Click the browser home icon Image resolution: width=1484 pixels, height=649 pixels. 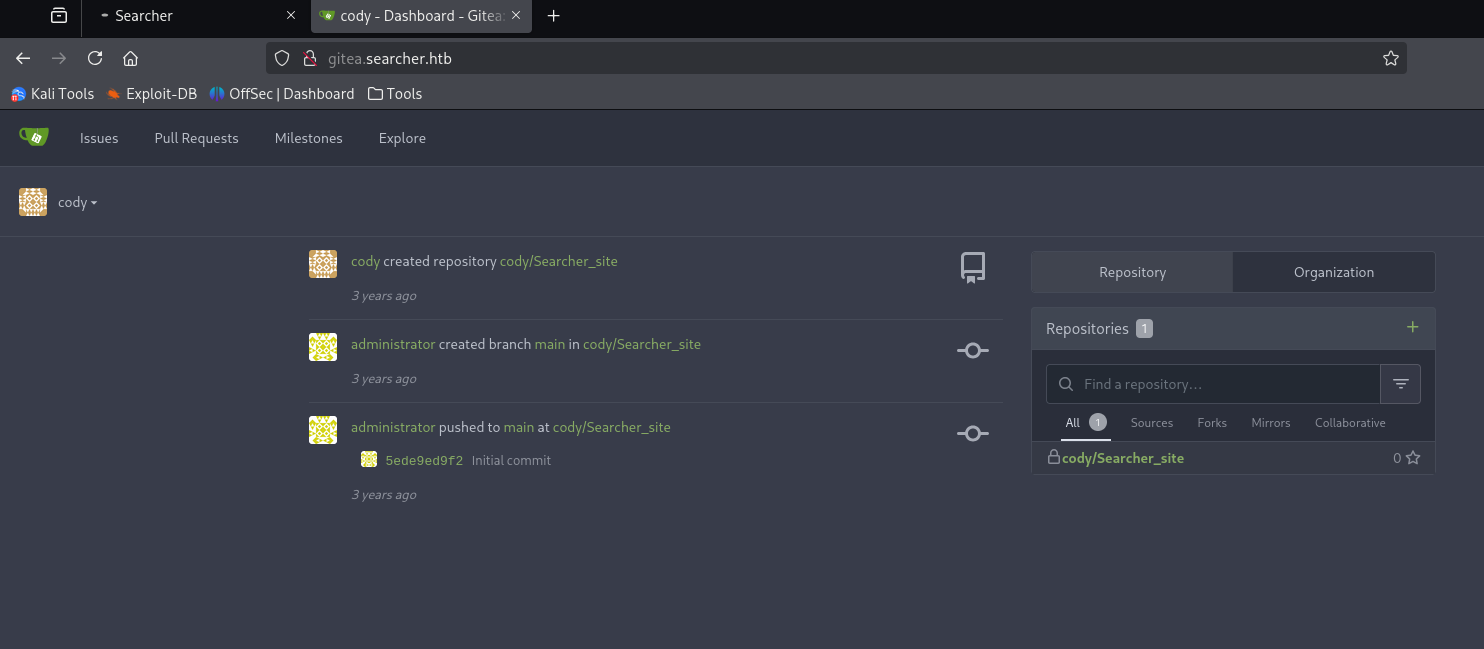tap(130, 58)
